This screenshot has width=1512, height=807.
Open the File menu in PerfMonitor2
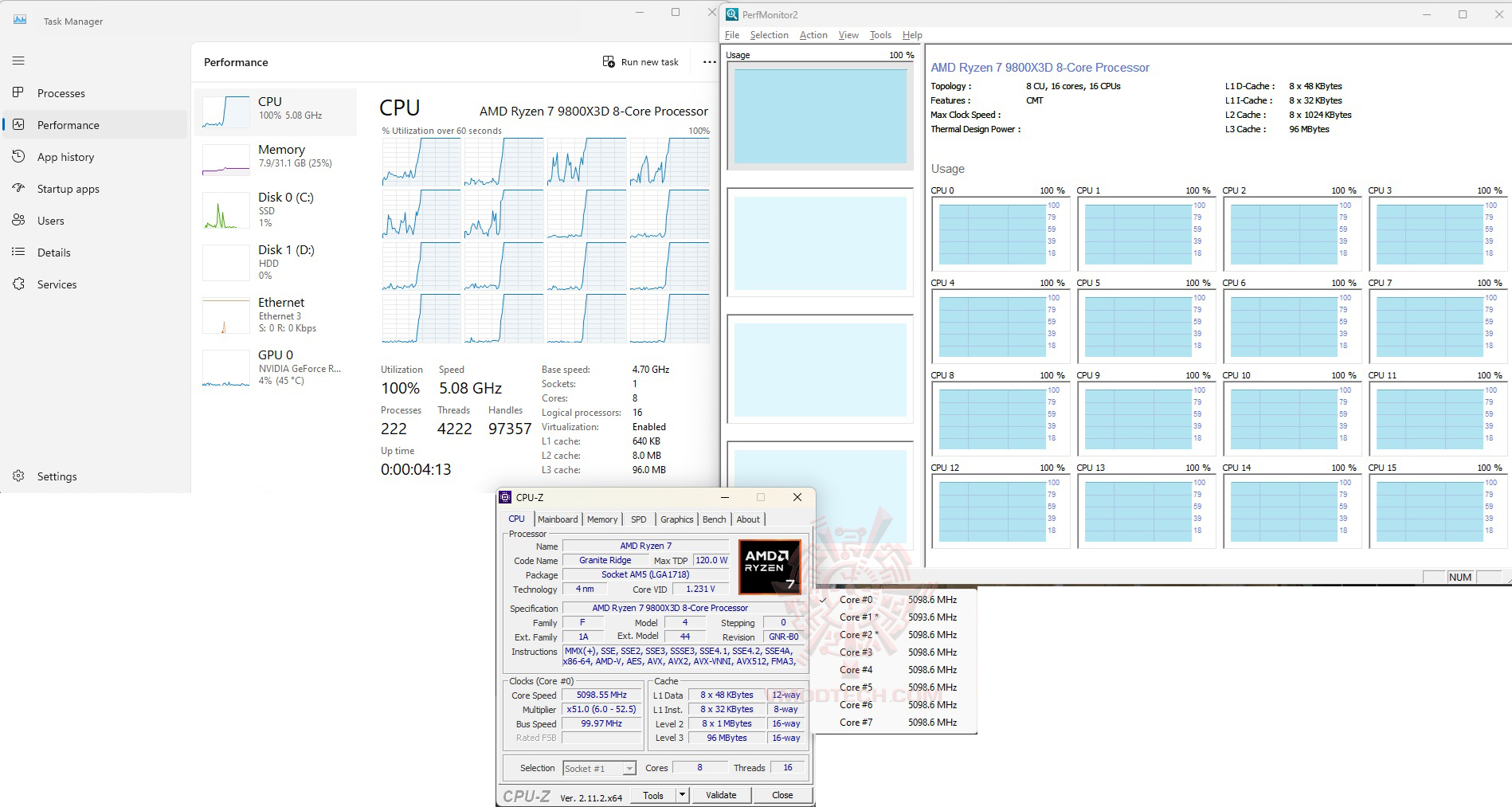pos(732,35)
